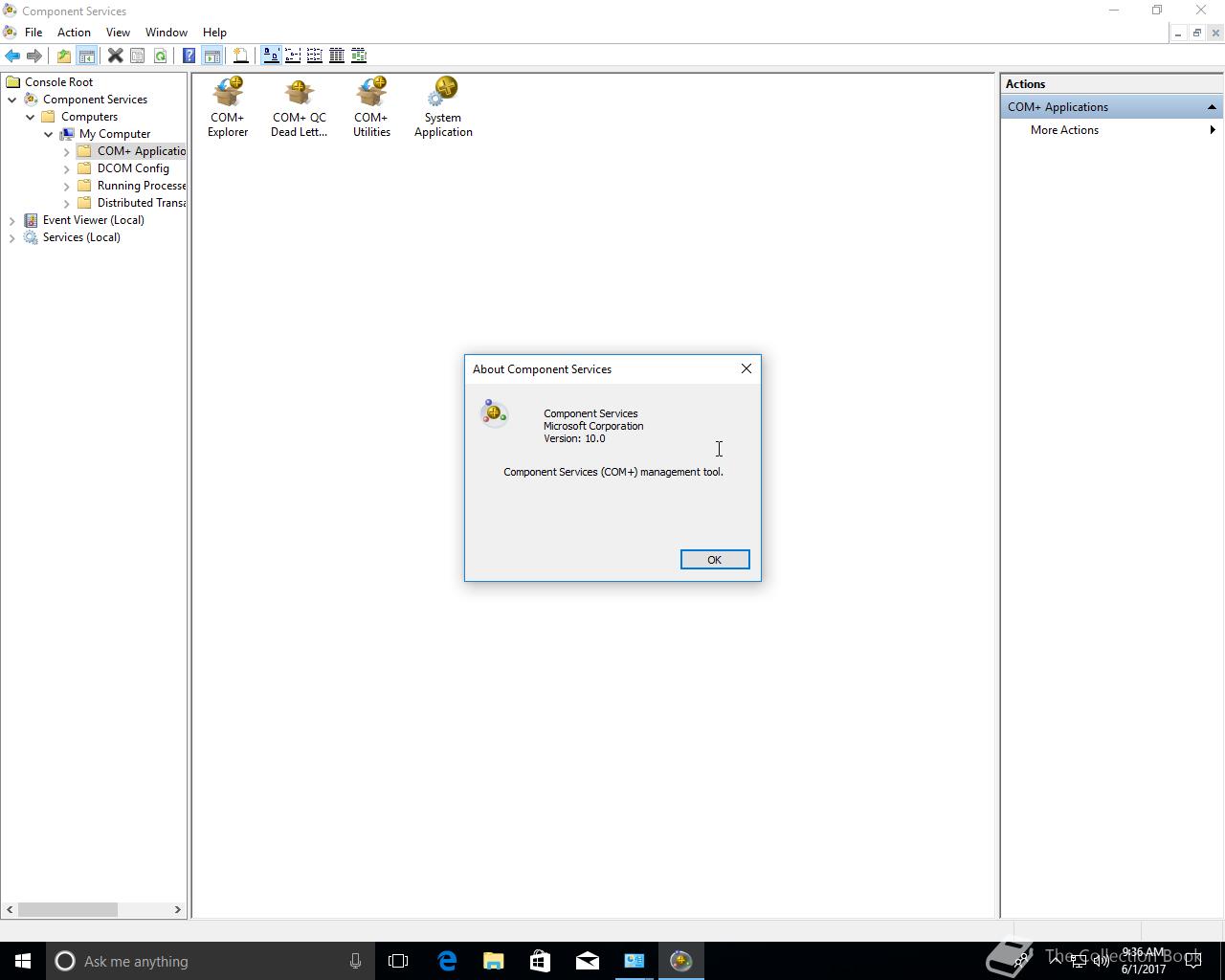The height and width of the screenshot is (980, 1225).
Task: Switch to Detail view toolbar button
Action: 337,56
